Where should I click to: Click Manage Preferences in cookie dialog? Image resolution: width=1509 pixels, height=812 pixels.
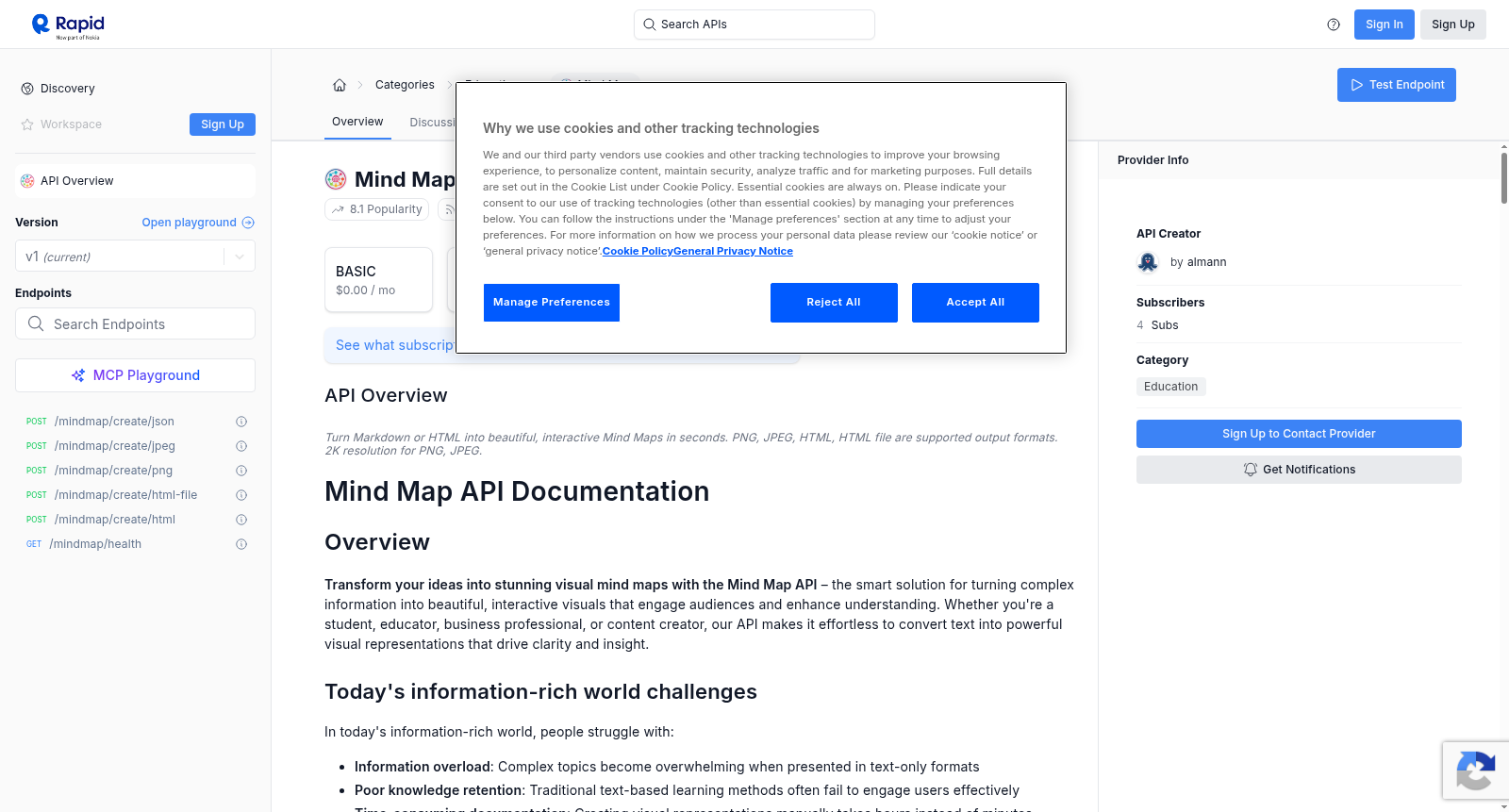(x=552, y=303)
